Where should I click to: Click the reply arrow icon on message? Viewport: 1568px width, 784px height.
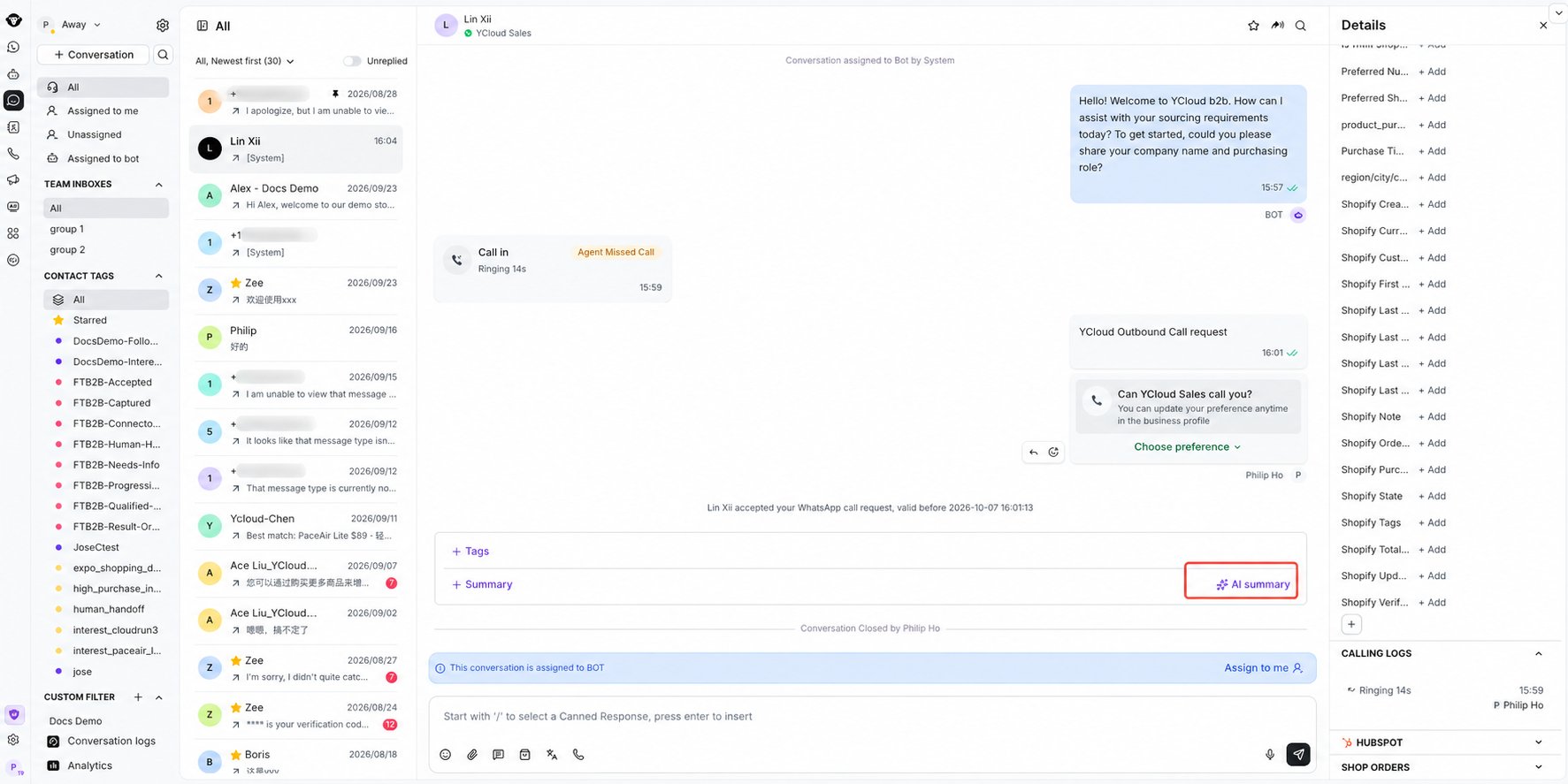(1033, 453)
